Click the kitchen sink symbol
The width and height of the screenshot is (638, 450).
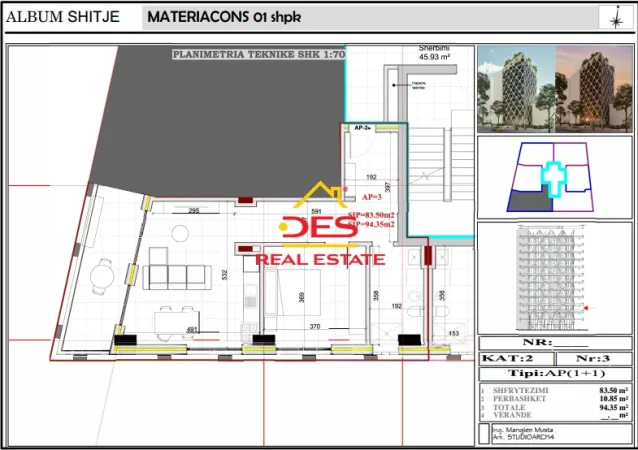pos(251,296)
